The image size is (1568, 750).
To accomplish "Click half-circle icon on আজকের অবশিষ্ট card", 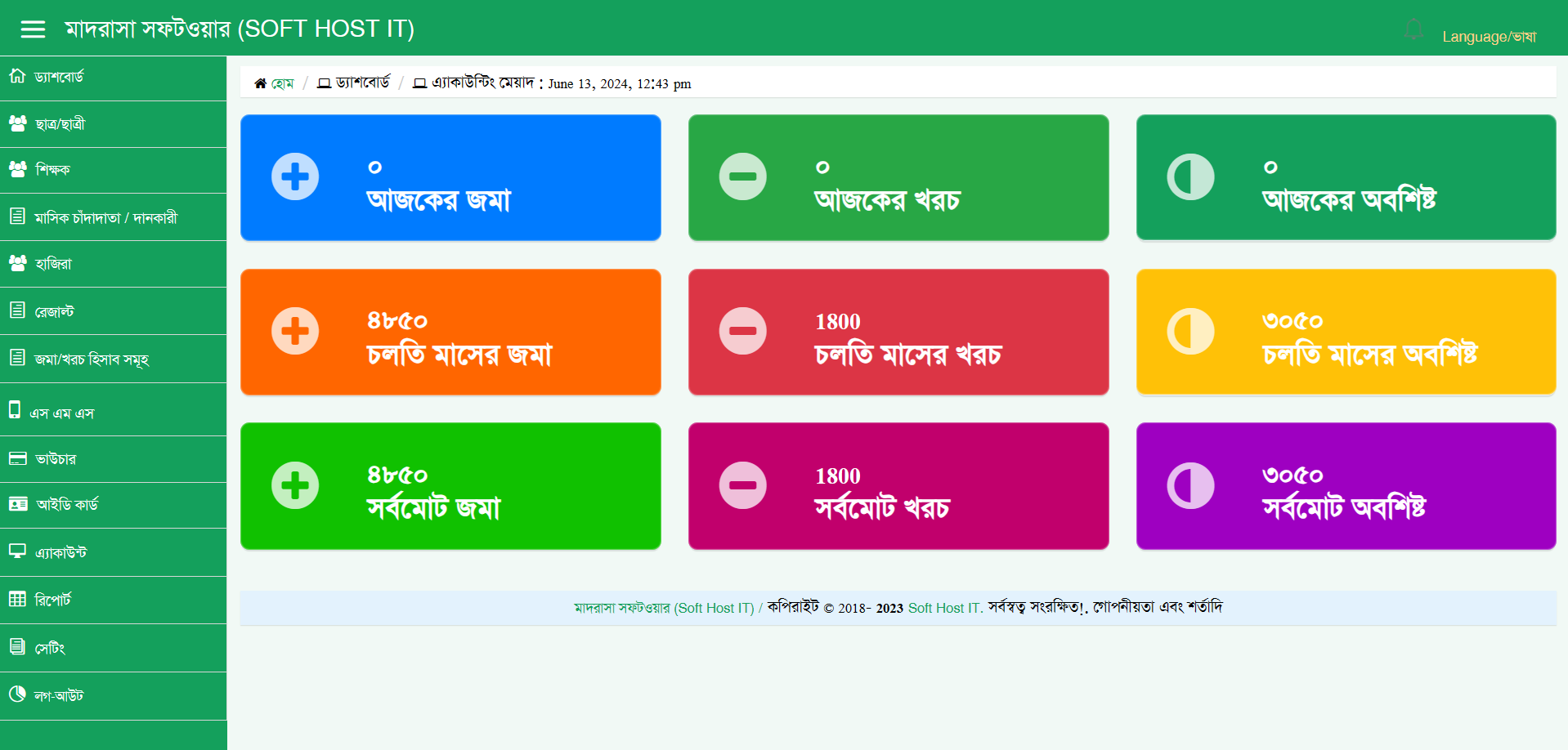I will pos(1190,176).
